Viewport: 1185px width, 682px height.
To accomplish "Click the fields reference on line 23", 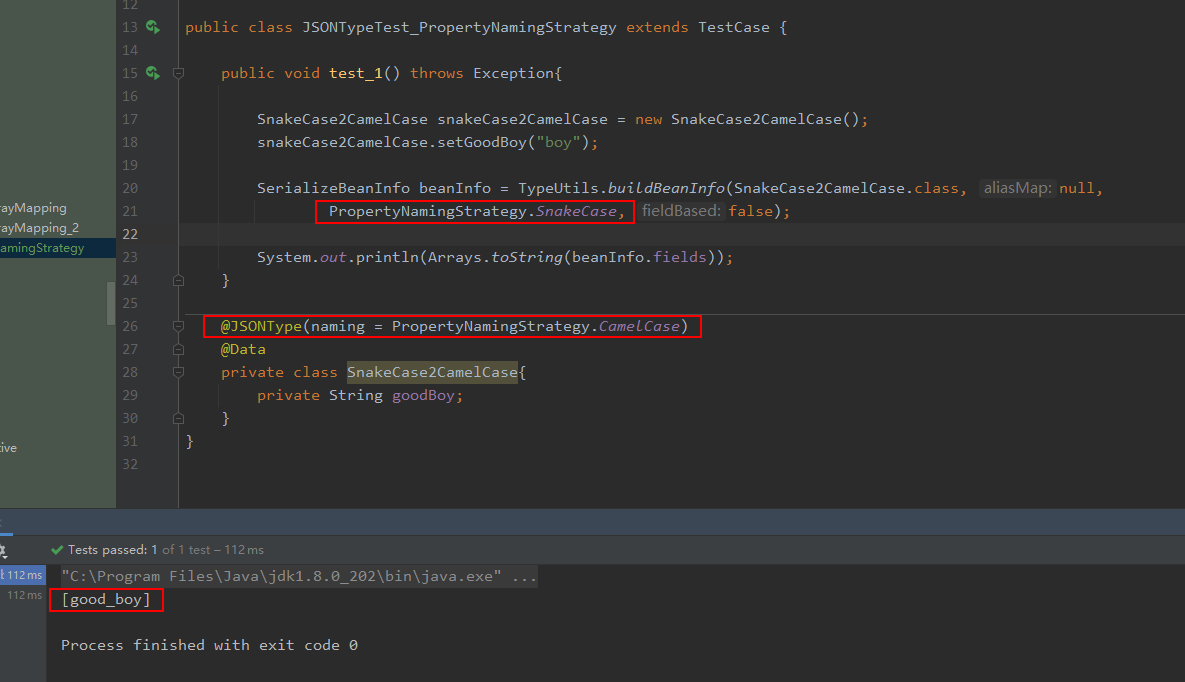I will [x=679, y=257].
